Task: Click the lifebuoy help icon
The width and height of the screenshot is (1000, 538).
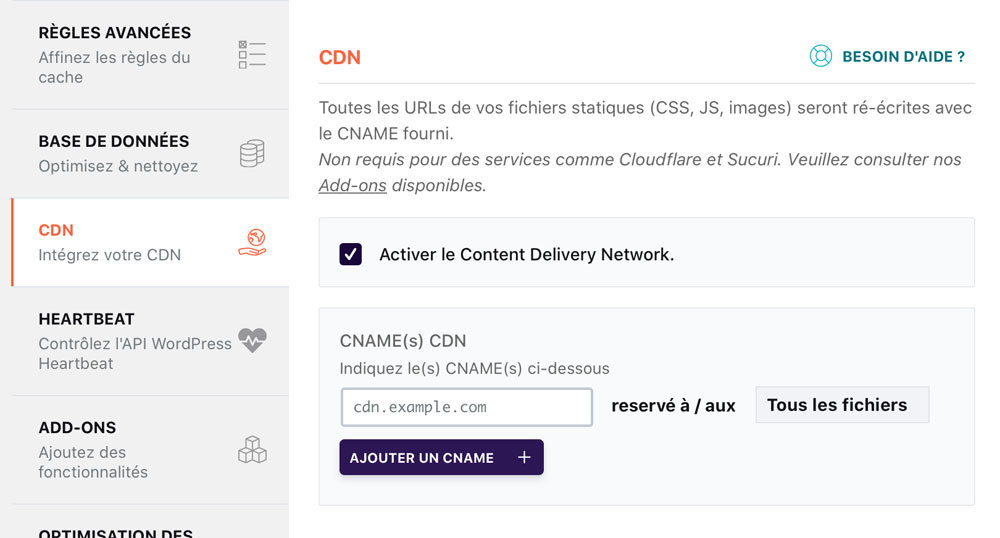Action: 821,56
